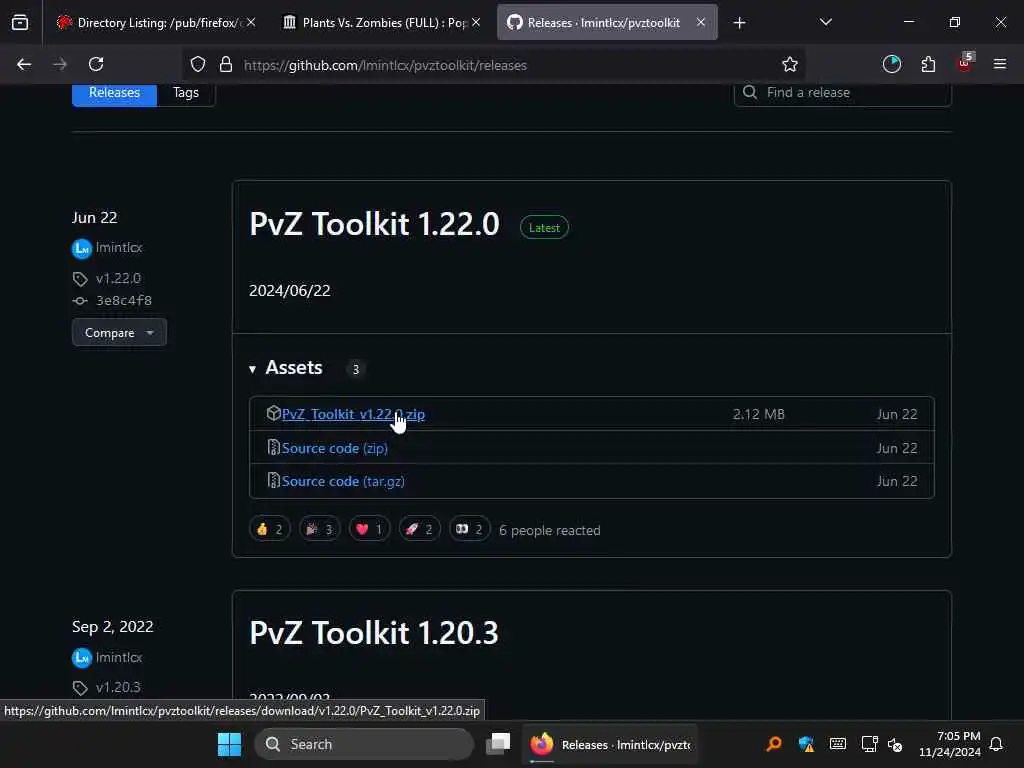List all tabs with chevron dropdown
Viewport: 1024px width, 768px height.
pos(825,22)
